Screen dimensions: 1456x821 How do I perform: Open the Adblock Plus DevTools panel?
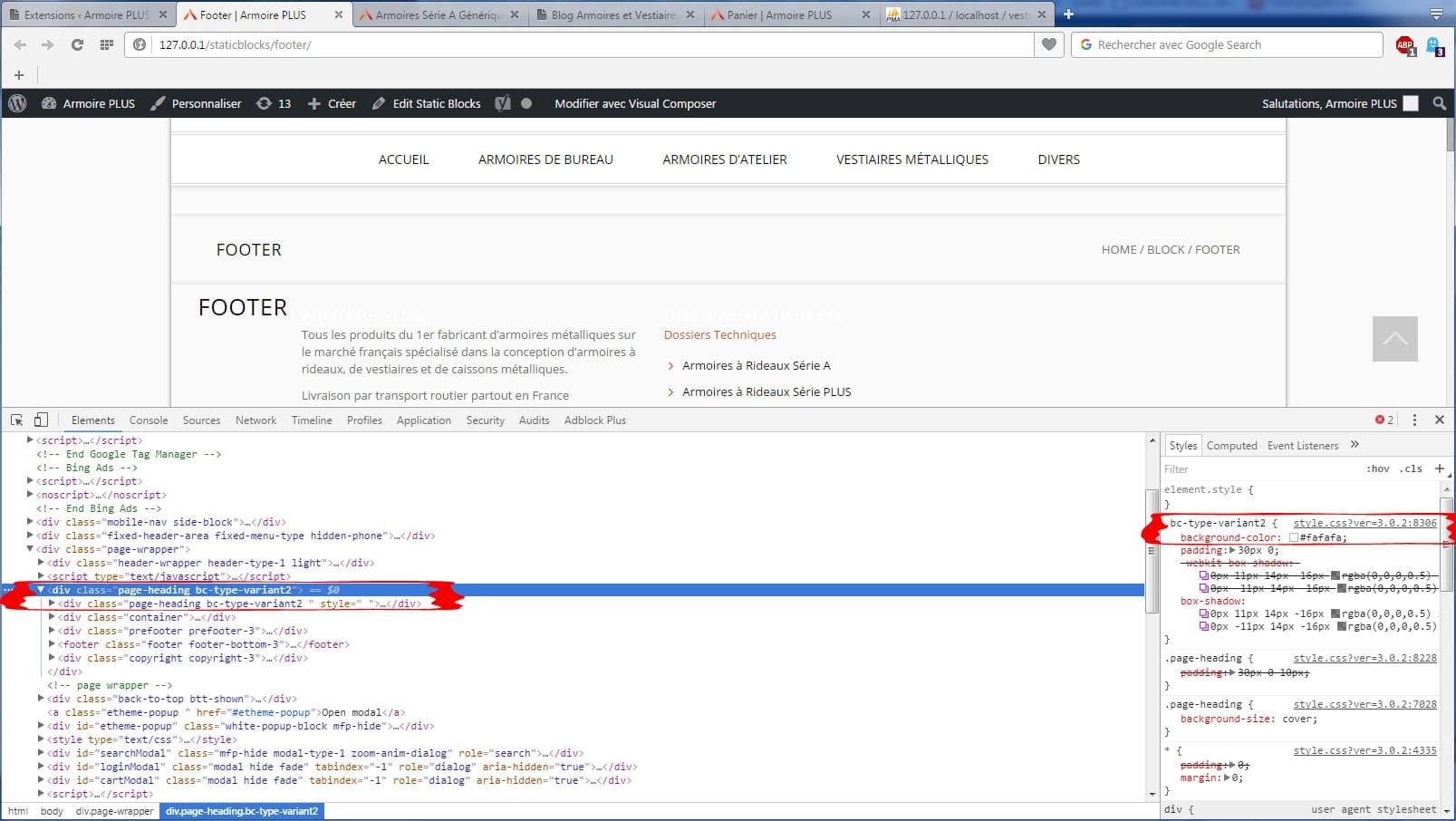click(594, 420)
